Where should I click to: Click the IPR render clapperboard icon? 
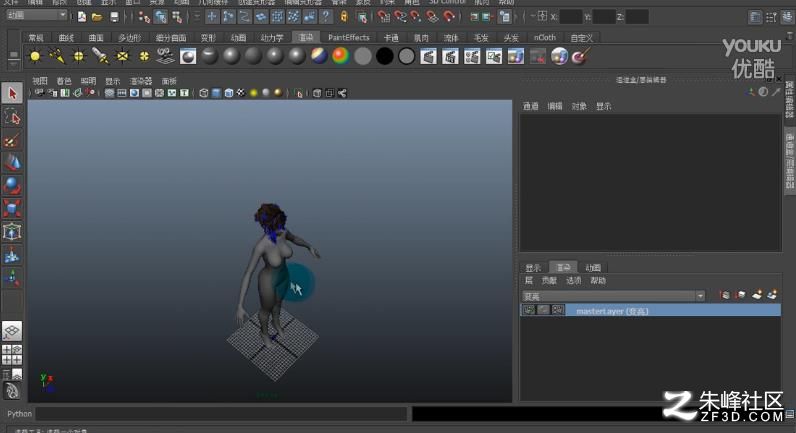(x=450, y=56)
